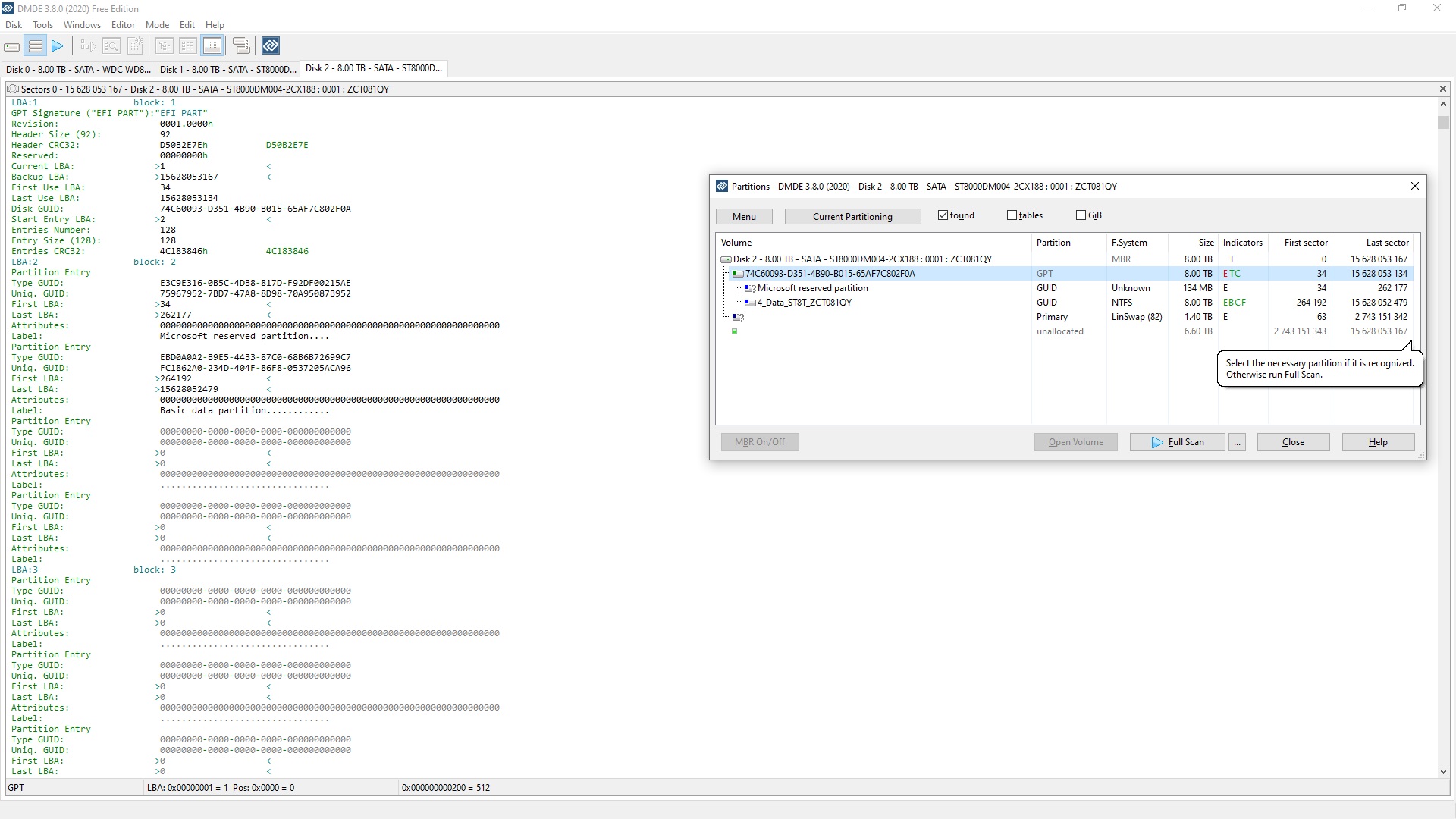
Task: Click the grayed sheet-with-sun toolbar icon
Action: coord(135,46)
